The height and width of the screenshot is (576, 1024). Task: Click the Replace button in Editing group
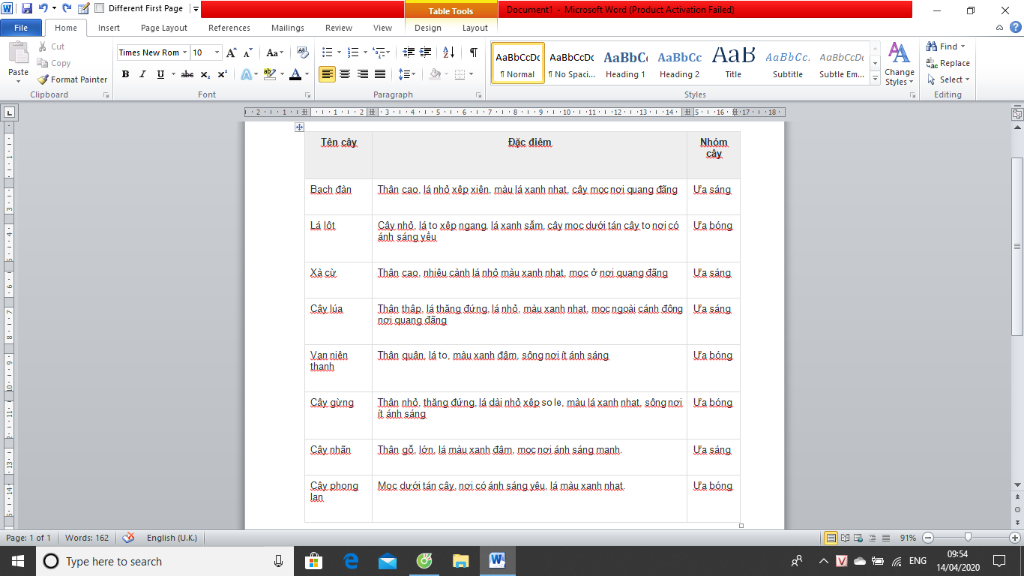(948, 63)
